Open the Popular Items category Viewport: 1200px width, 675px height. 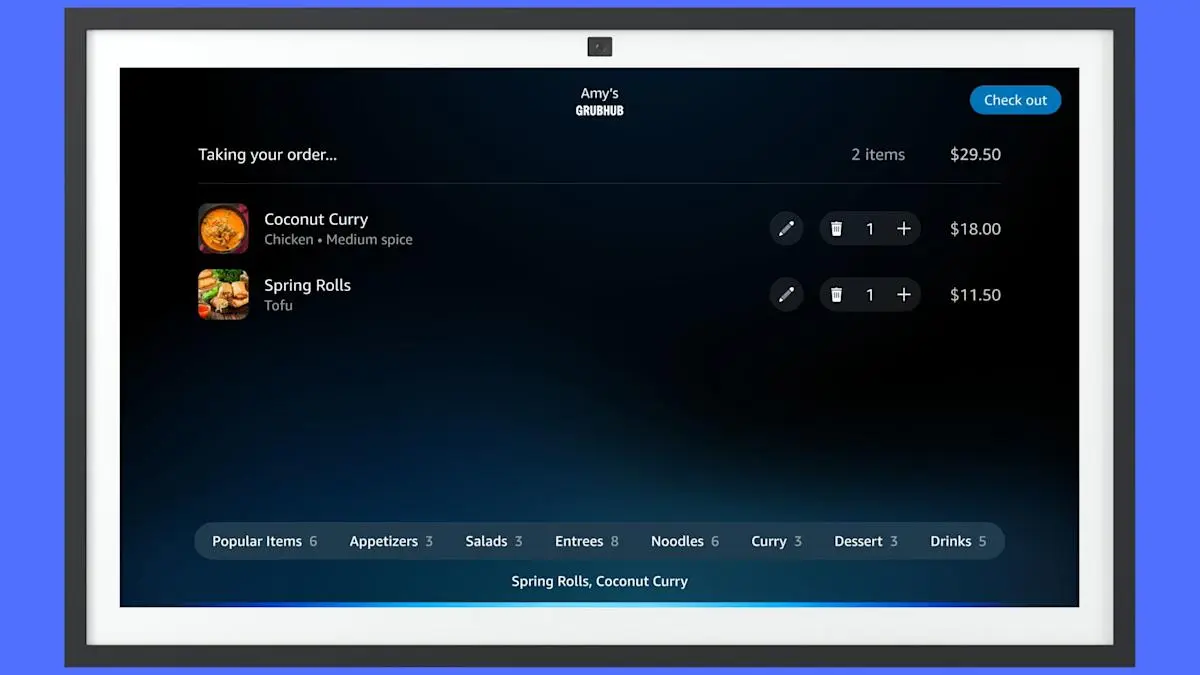point(264,541)
